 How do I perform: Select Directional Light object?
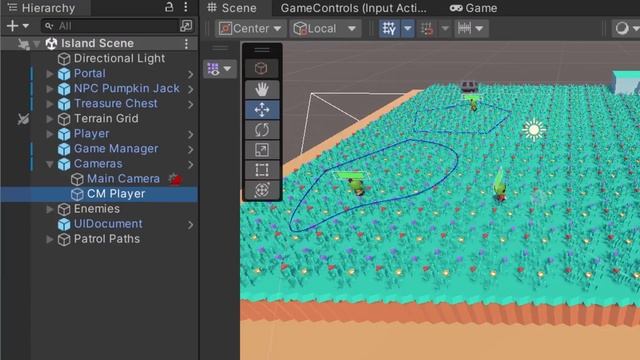tap(119, 58)
